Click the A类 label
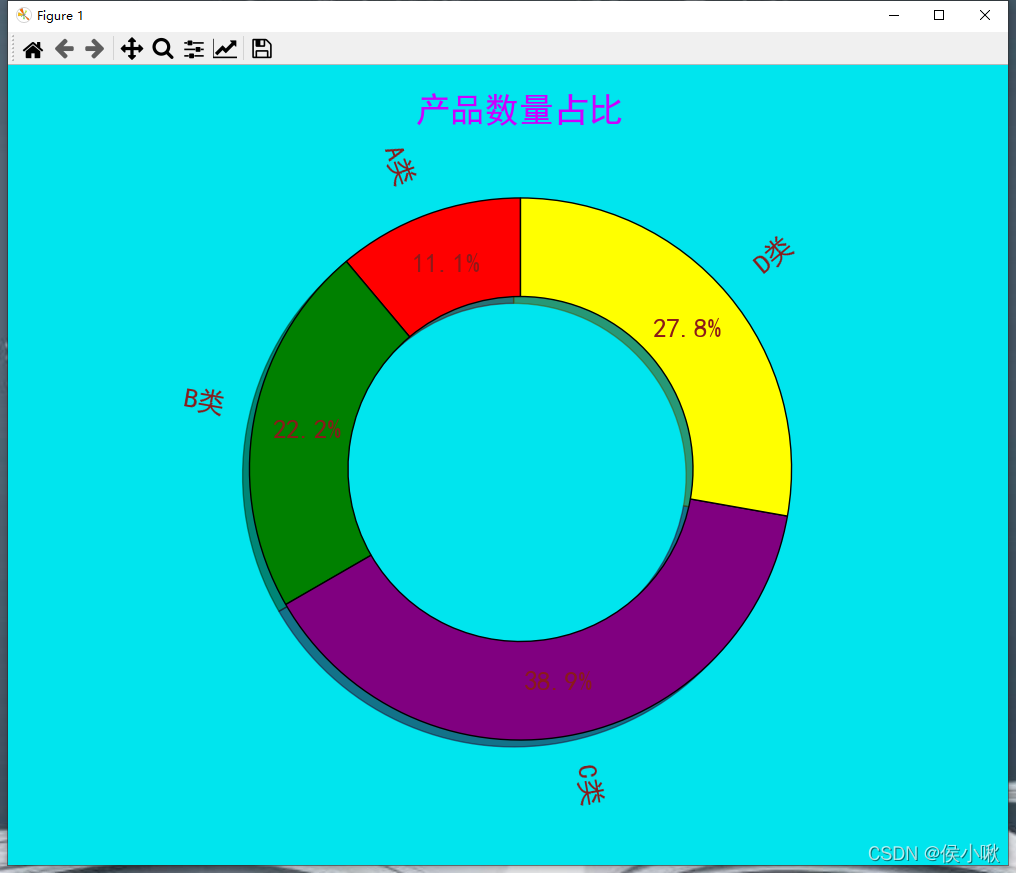 400,167
